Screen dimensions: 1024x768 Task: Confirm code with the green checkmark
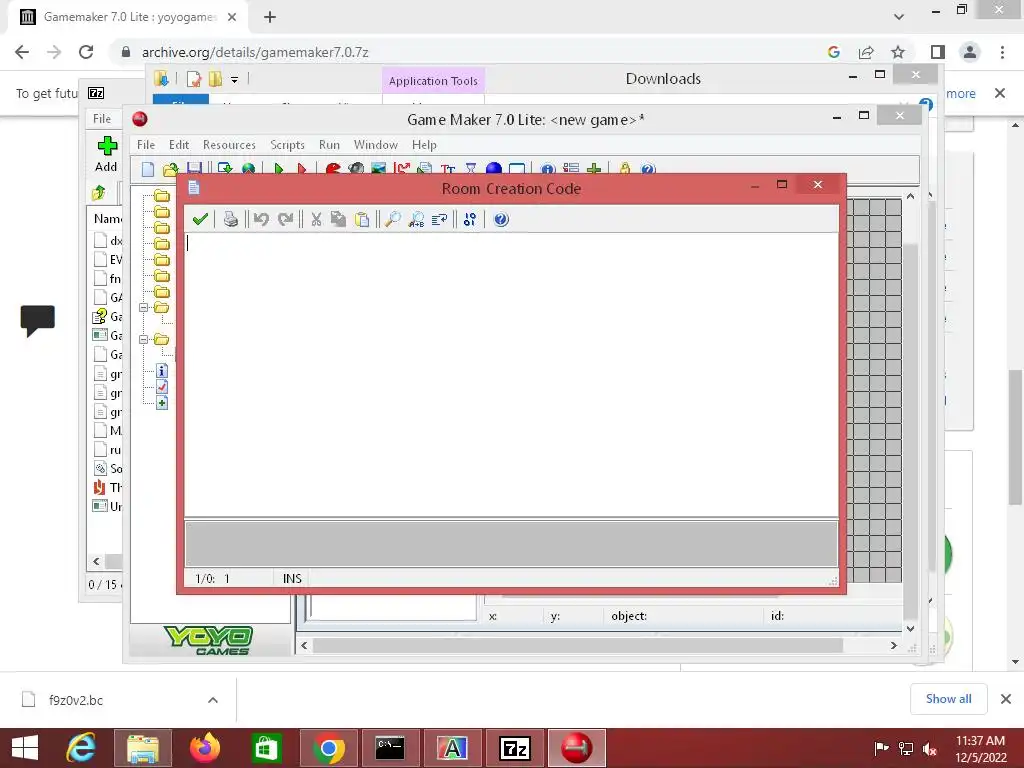(x=200, y=219)
